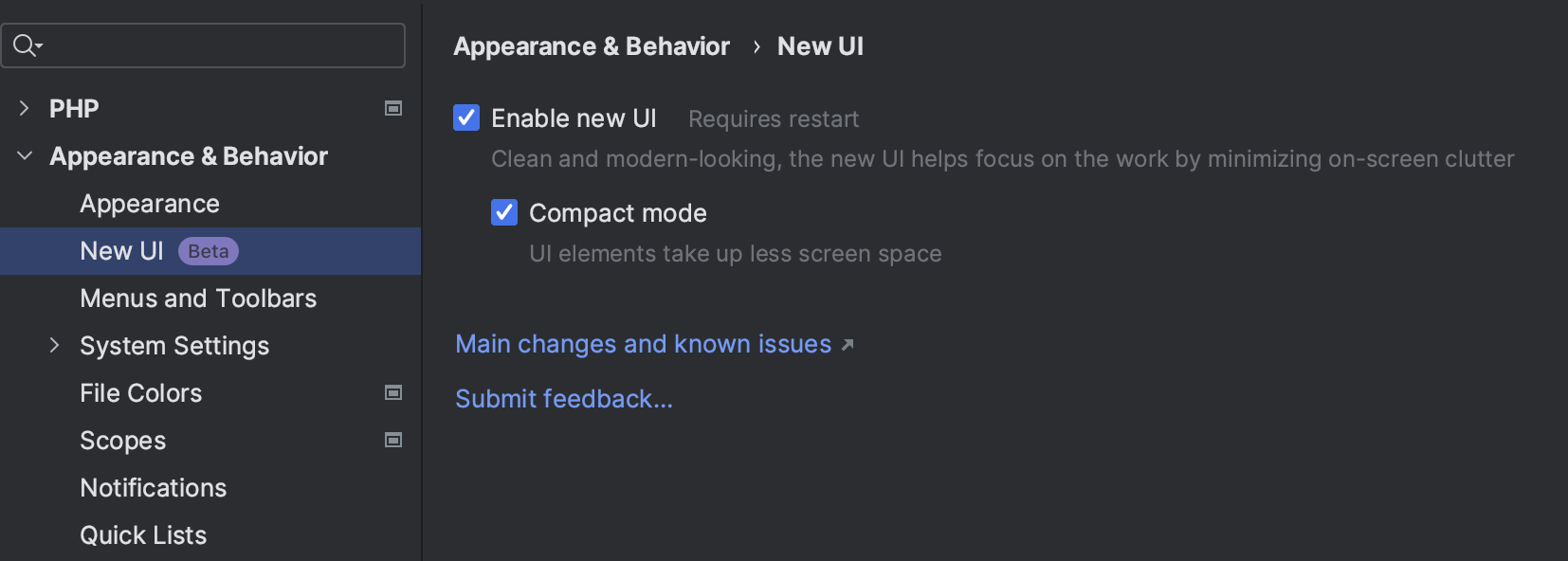Expand the System Settings node
1568x561 pixels.
click(55, 345)
